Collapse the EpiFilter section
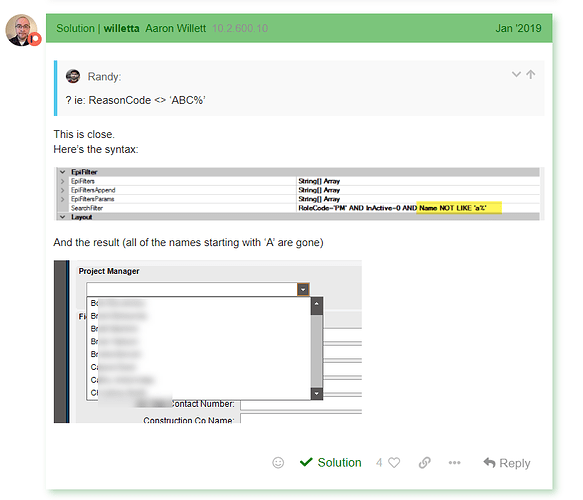The image size is (583, 500). click(62, 172)
